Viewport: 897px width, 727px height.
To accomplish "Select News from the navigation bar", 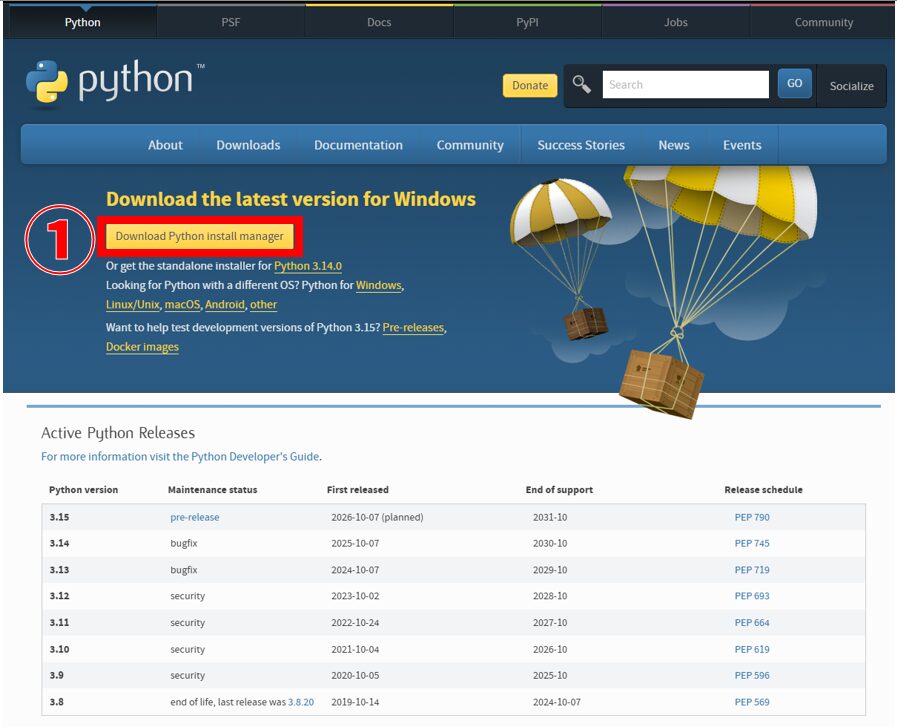I will (673, 145).
